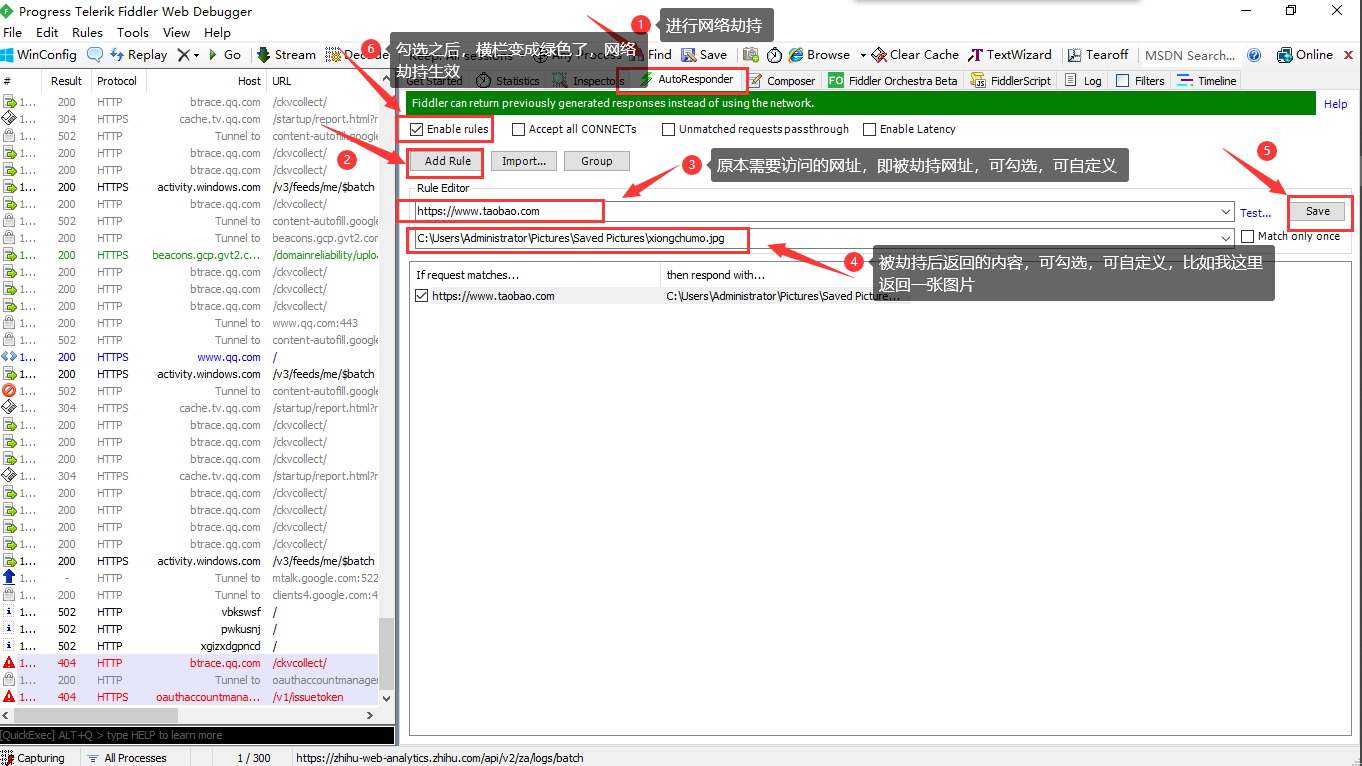Select the oauthaccountmana... 404 session row
The width and height of the screenshot is (1362, 766).
click(190, 697)
